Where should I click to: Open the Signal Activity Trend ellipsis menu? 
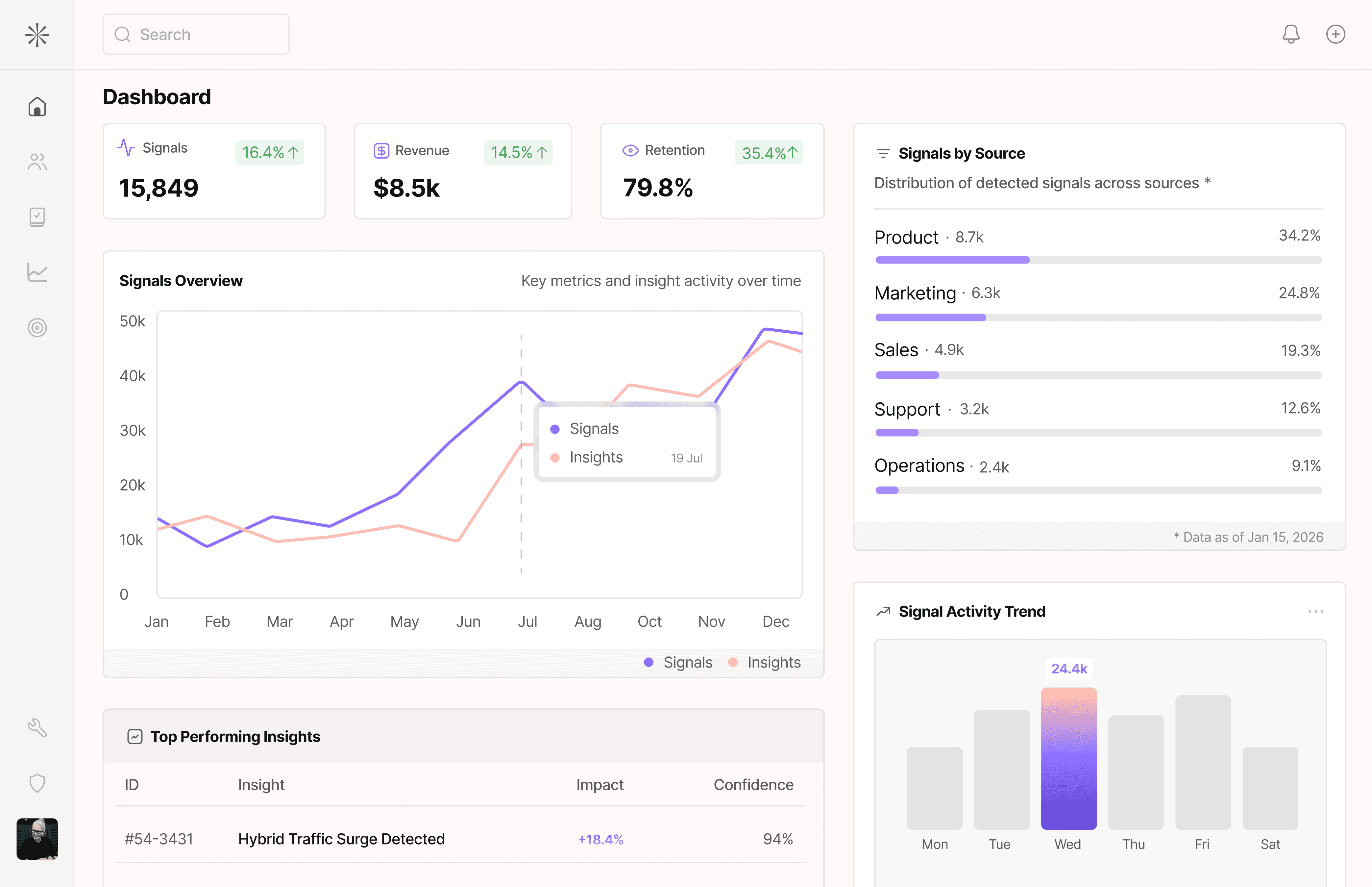coord(1315,612)
